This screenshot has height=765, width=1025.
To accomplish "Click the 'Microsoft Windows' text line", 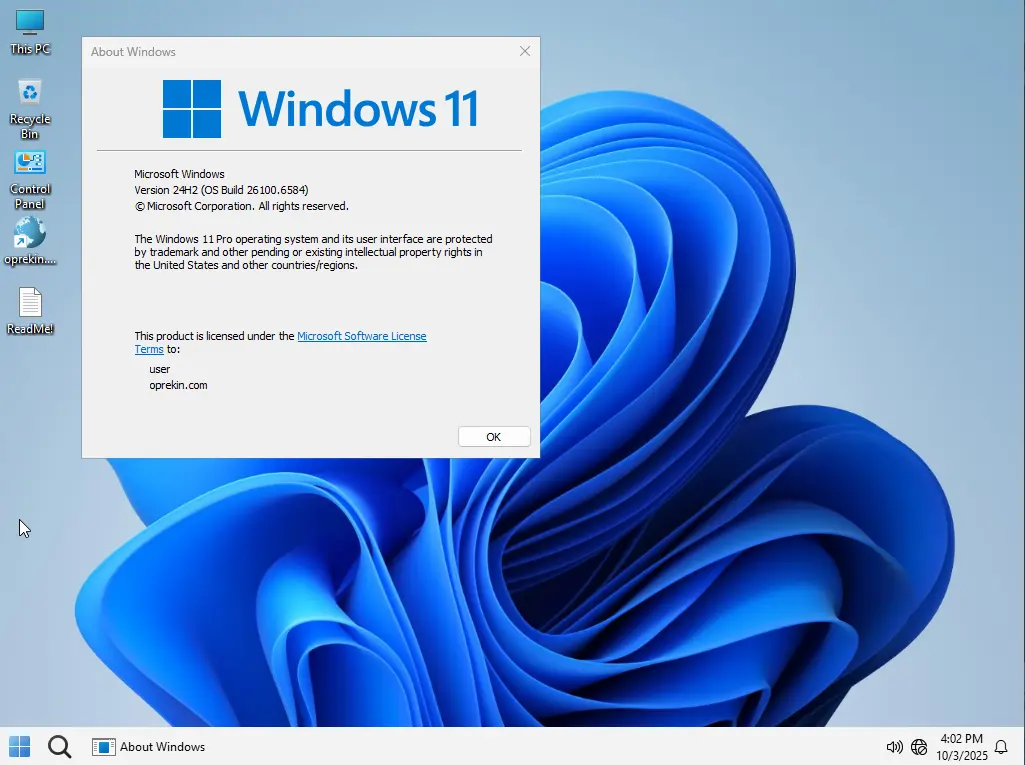I will point(179,174).
